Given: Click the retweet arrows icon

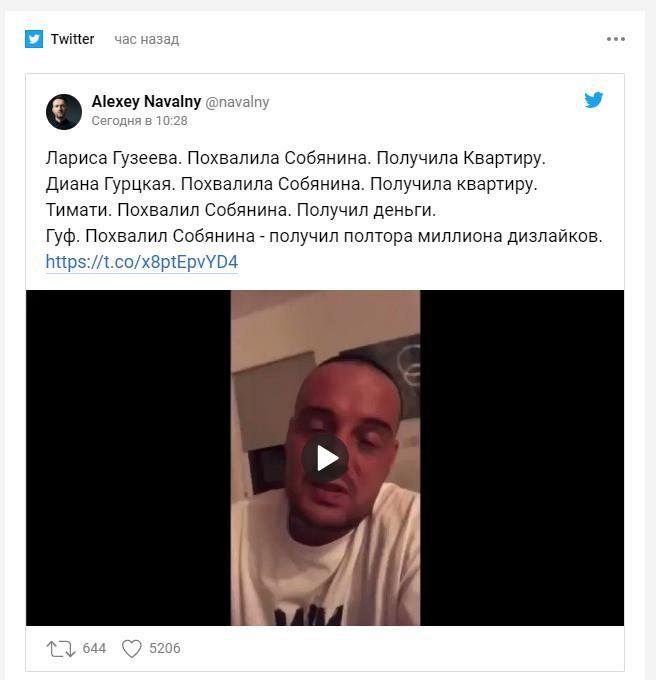Looking at the screenshot, I should (x=61, y=649).
